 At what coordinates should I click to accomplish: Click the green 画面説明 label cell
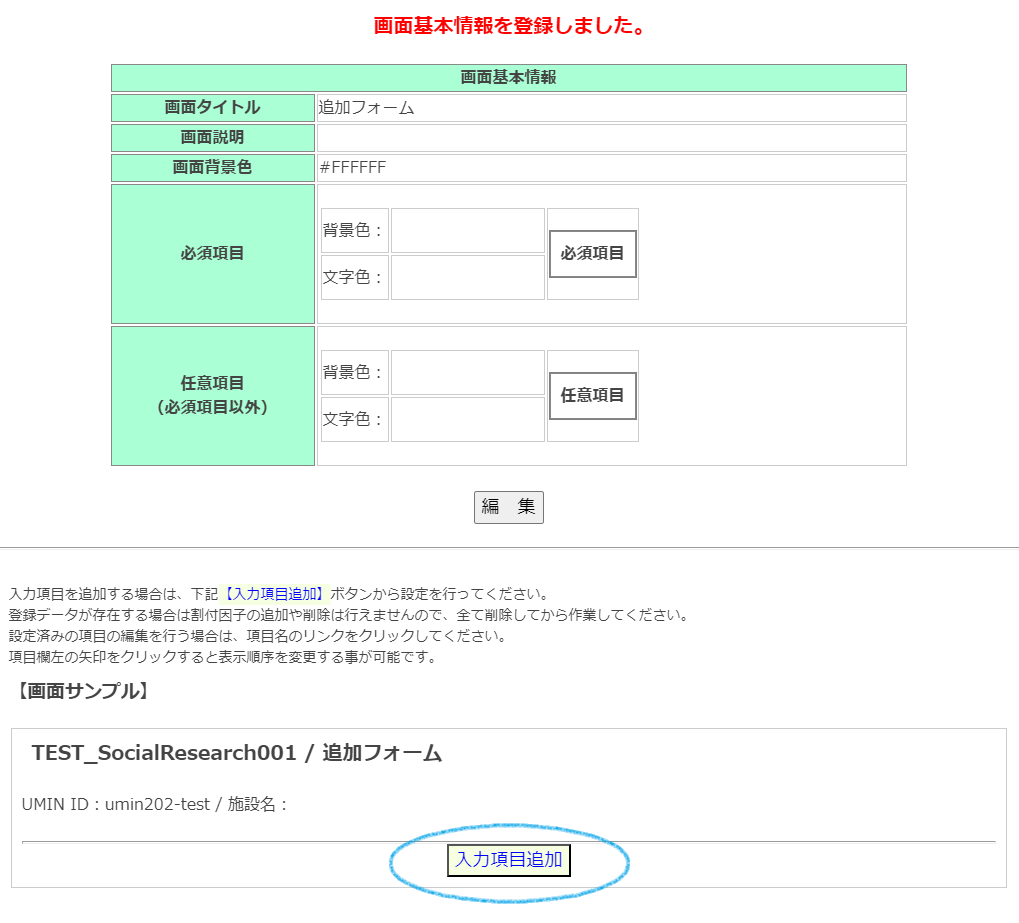pos(212,138)
